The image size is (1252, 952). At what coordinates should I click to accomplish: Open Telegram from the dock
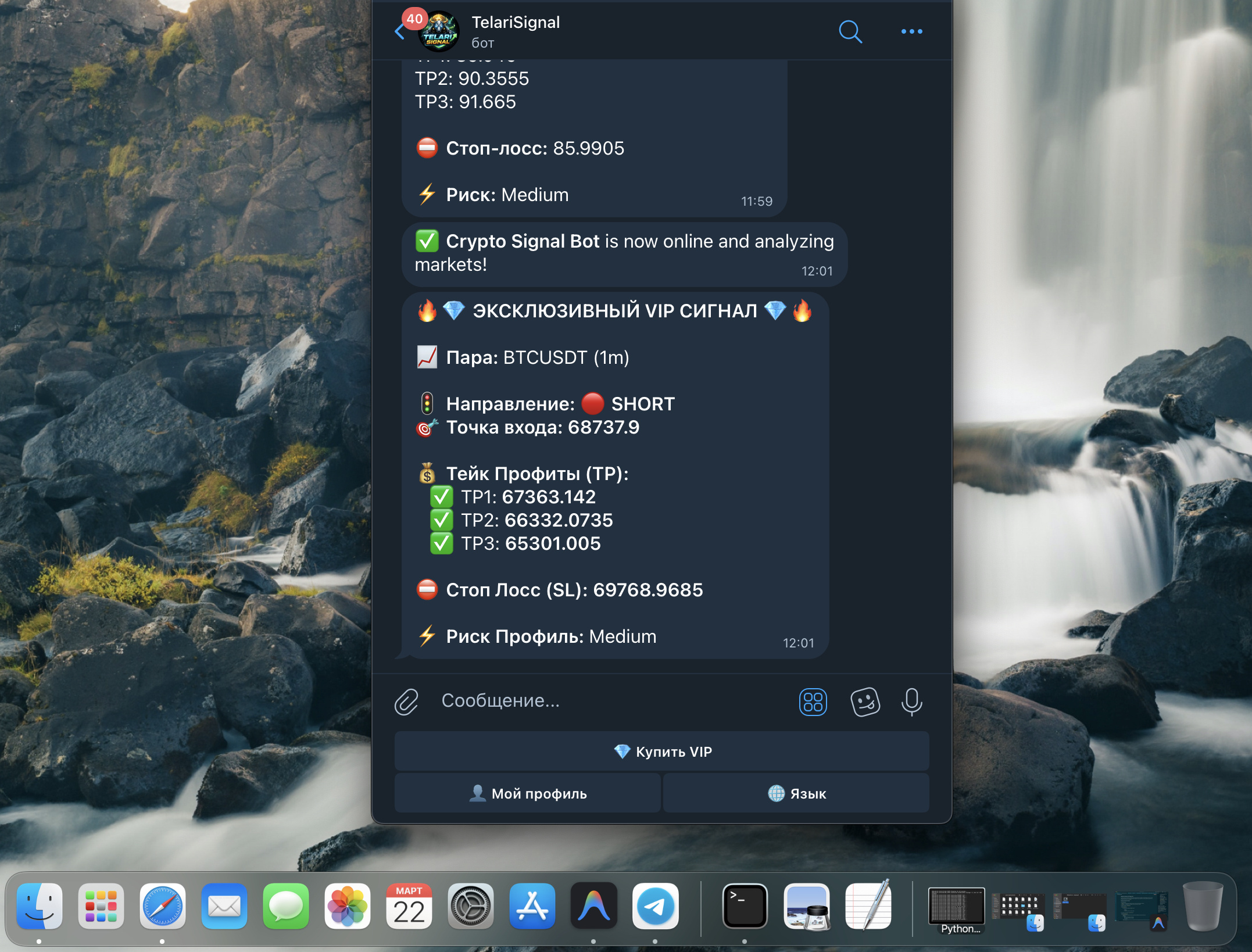655,906
